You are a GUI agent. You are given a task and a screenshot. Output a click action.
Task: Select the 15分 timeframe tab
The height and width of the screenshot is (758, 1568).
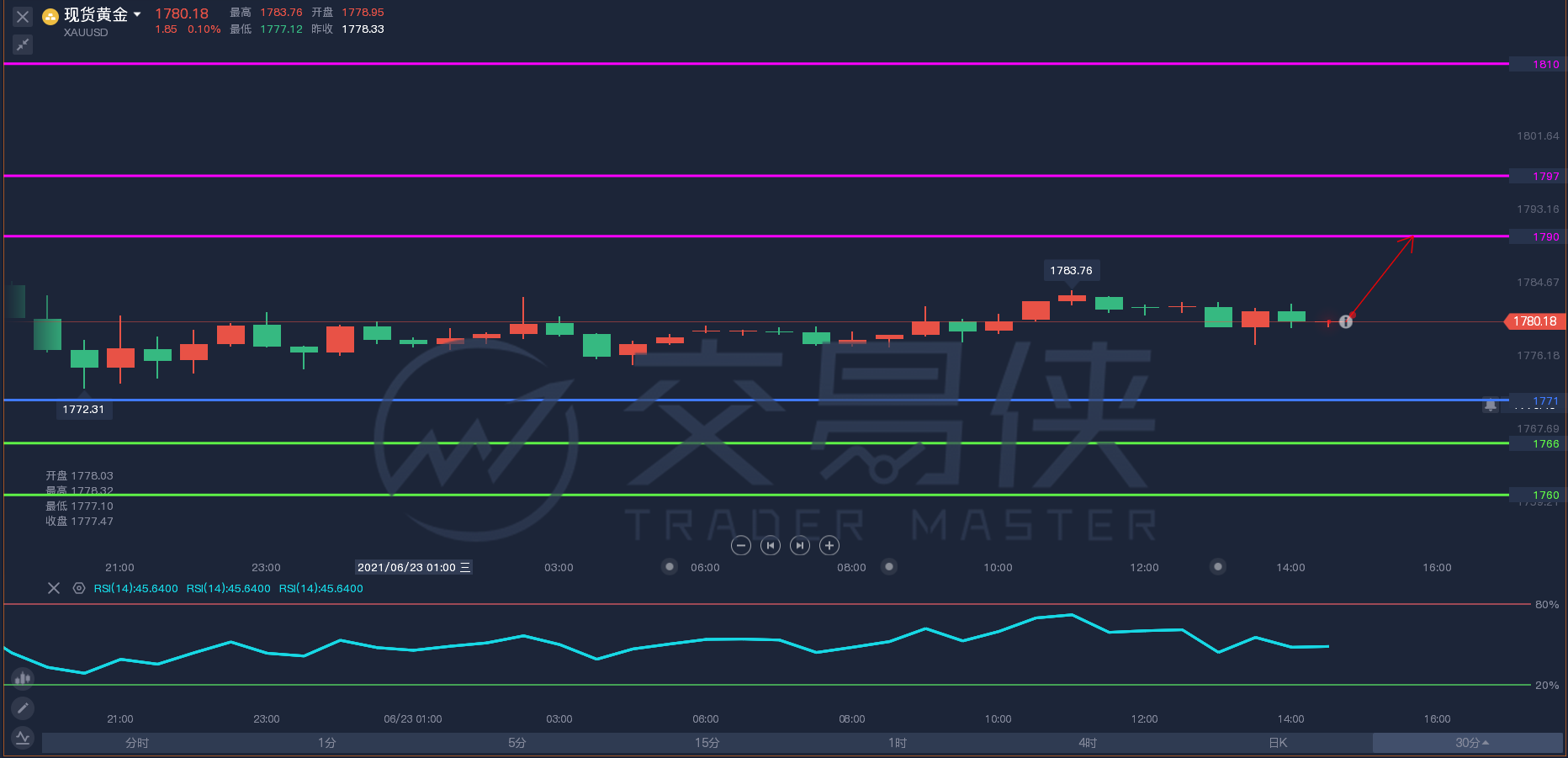(x=707, y=743)
